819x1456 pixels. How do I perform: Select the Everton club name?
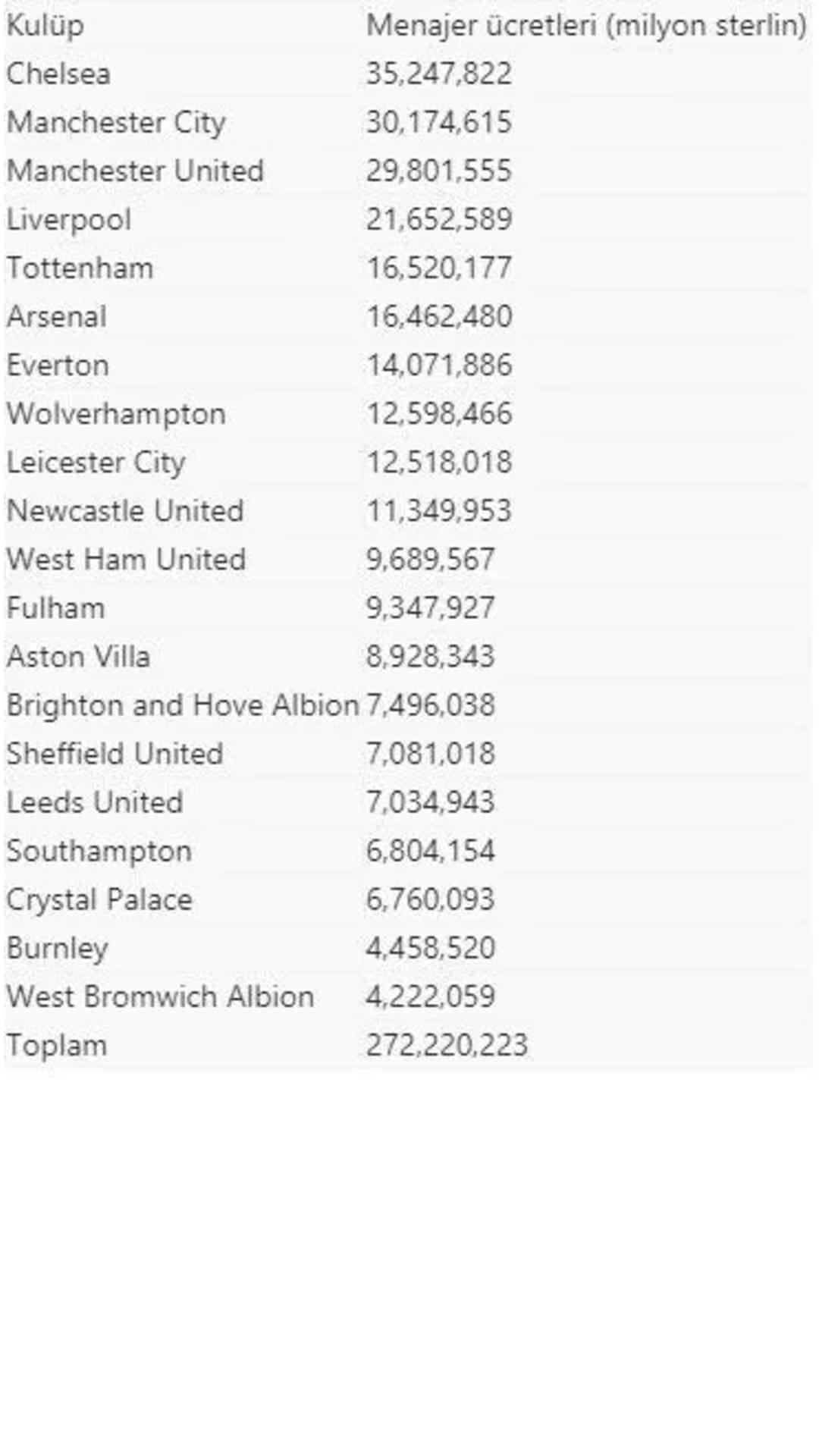[x=58, y=366]
